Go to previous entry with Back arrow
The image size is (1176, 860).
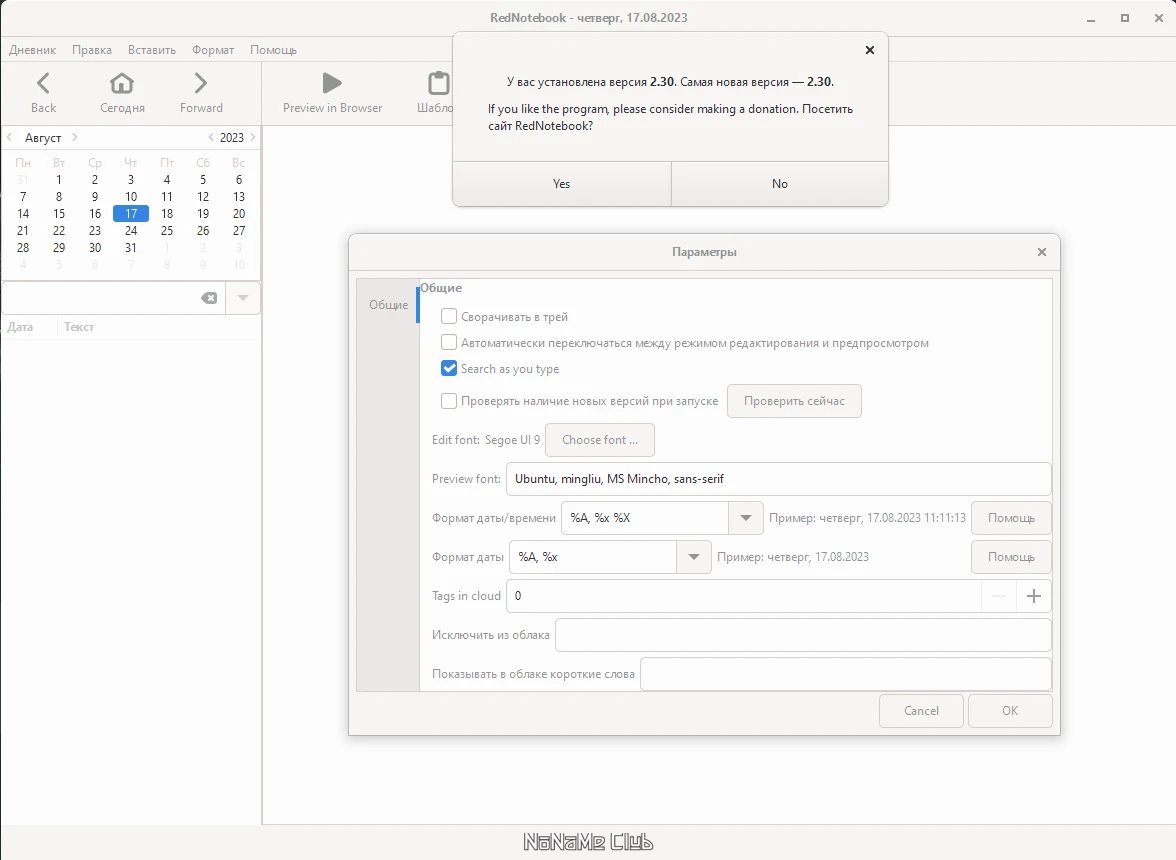pyautogui.click(x=43, y=83)
